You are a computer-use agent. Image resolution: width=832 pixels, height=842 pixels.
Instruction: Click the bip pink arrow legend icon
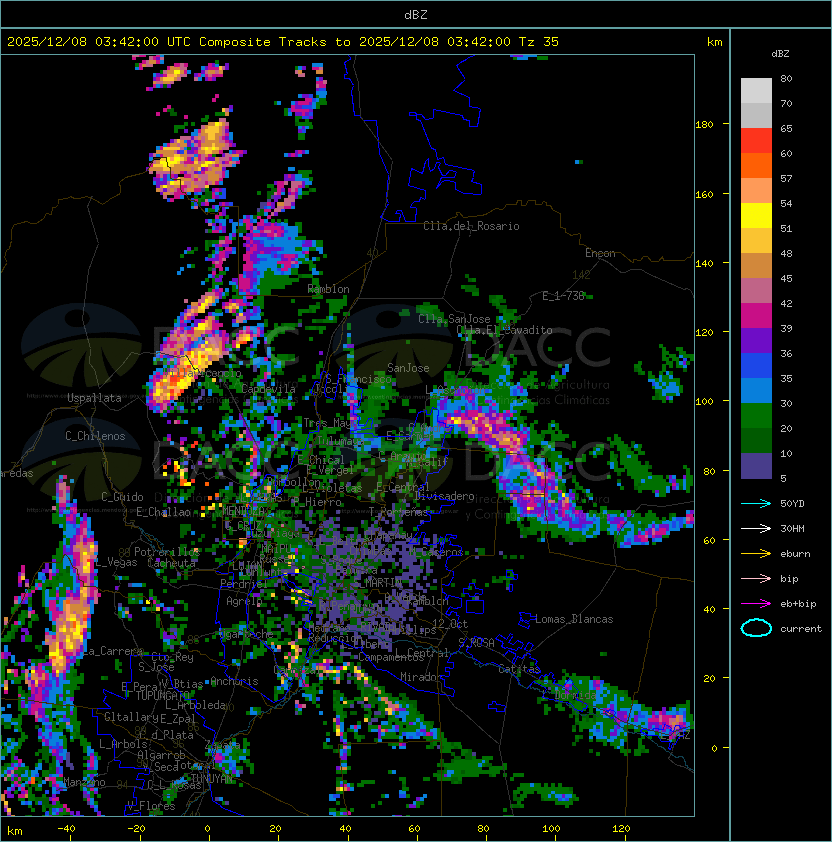coord(756,578)
